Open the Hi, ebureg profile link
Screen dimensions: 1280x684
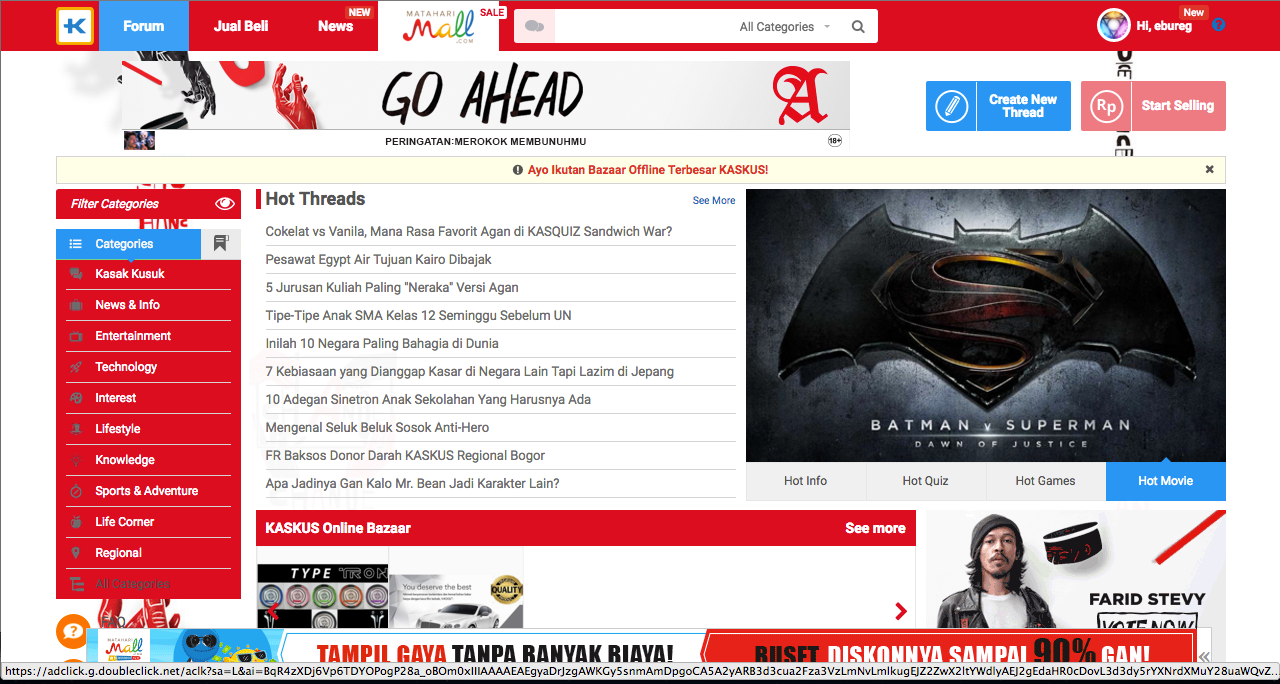click(1164, 26)
